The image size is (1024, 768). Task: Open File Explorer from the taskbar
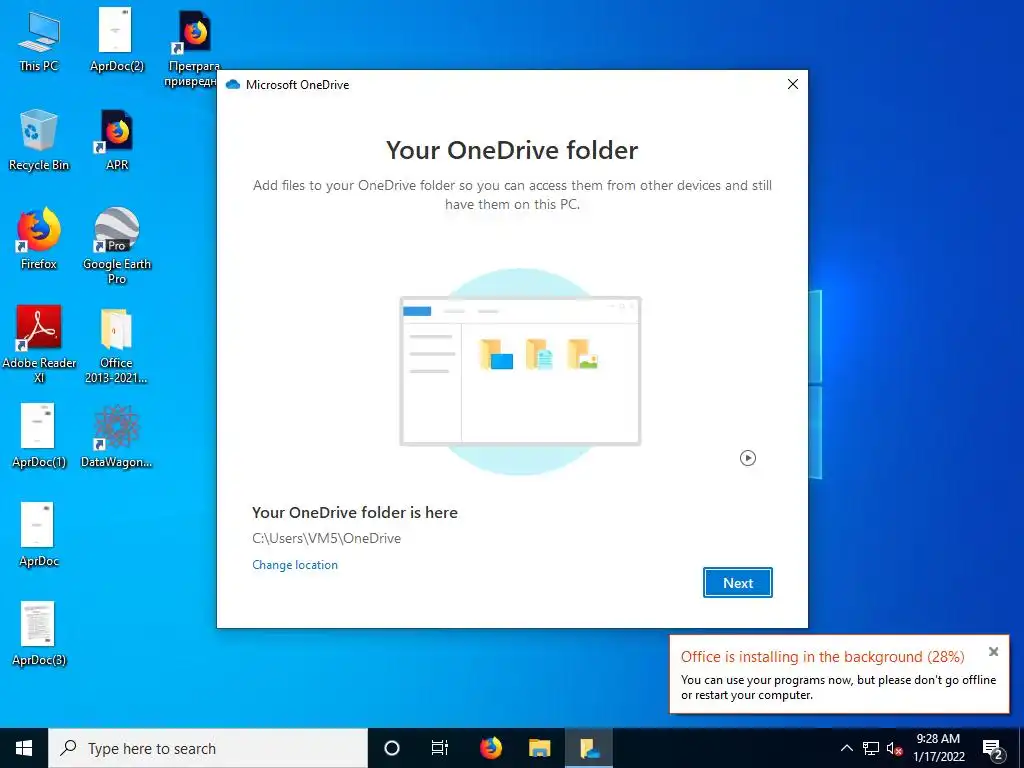(x=539, y=748)
